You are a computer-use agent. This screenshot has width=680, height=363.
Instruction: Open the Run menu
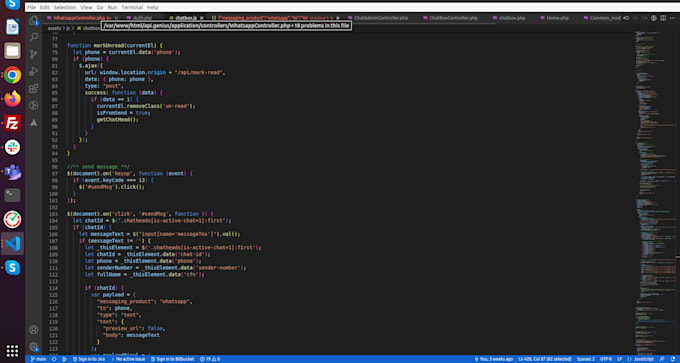click(x=112, y=7)
